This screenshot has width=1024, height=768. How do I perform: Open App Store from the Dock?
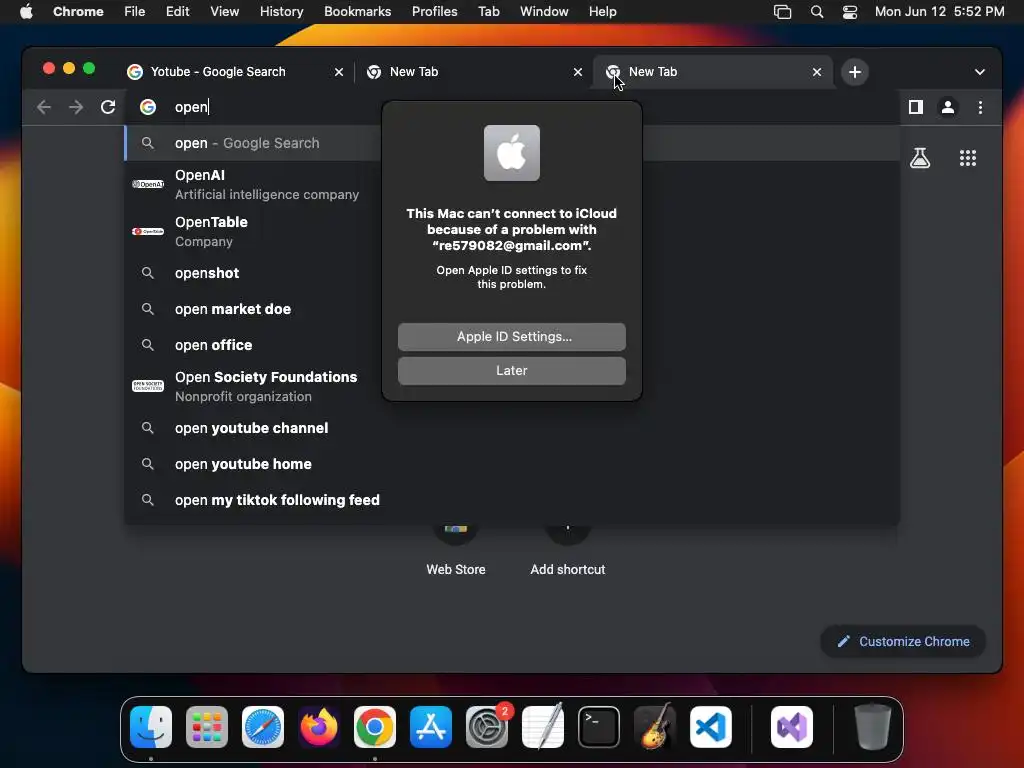click(x=430, y=727)
